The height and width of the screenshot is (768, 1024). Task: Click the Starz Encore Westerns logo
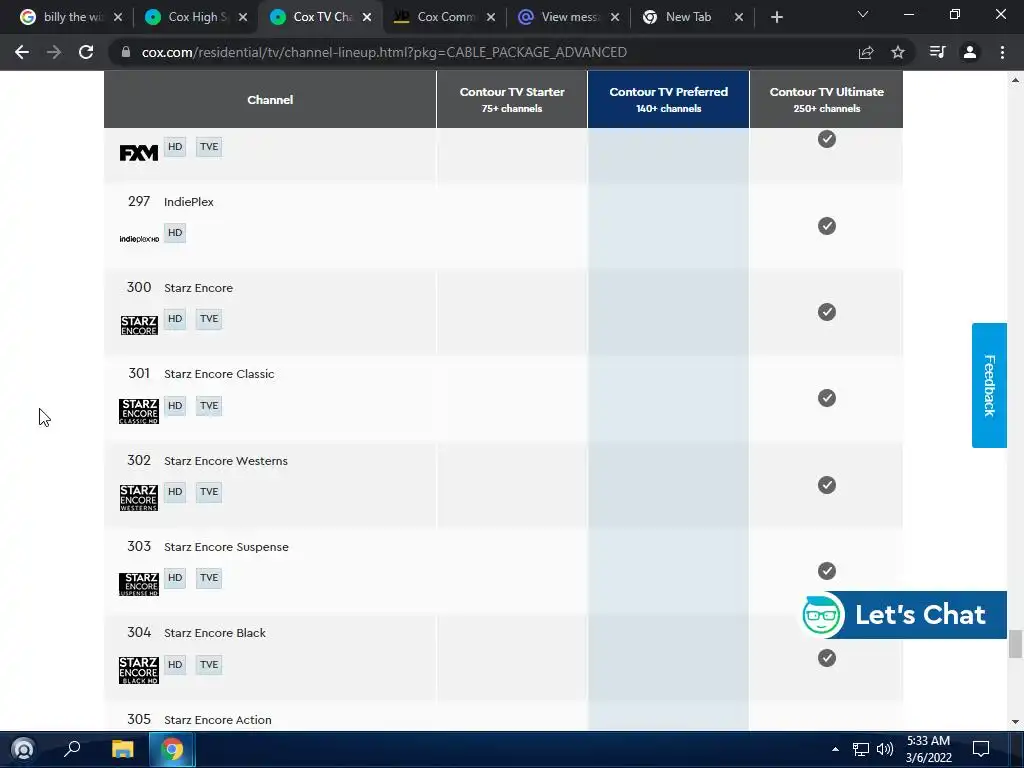[x=138, y=498]
